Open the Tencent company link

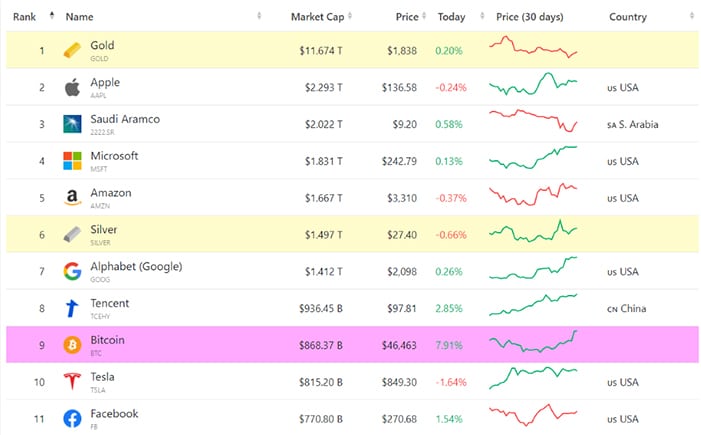110,303
